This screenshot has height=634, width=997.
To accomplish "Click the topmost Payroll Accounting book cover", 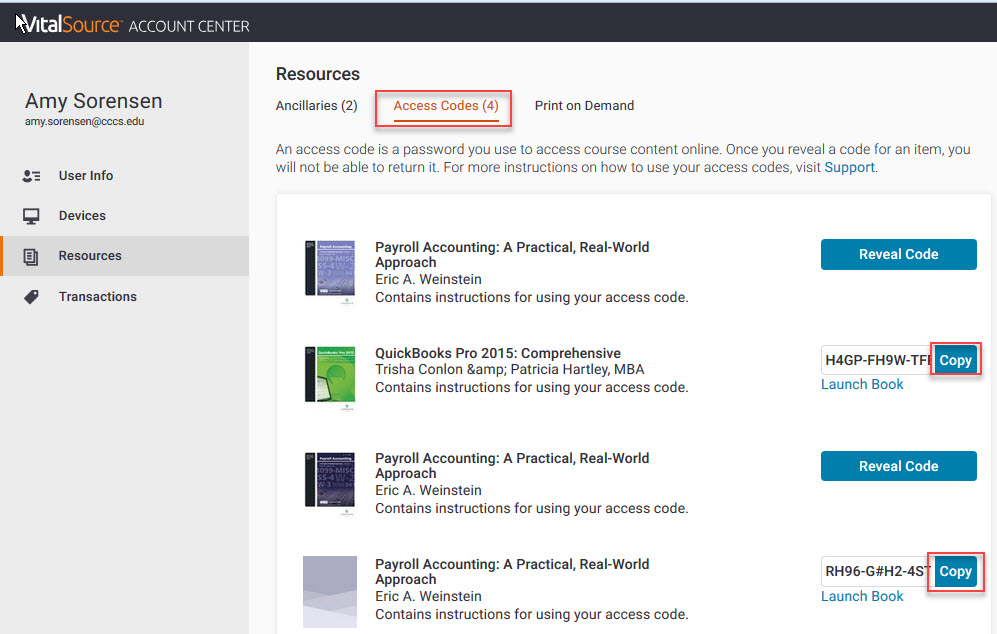I will [330, 269].
